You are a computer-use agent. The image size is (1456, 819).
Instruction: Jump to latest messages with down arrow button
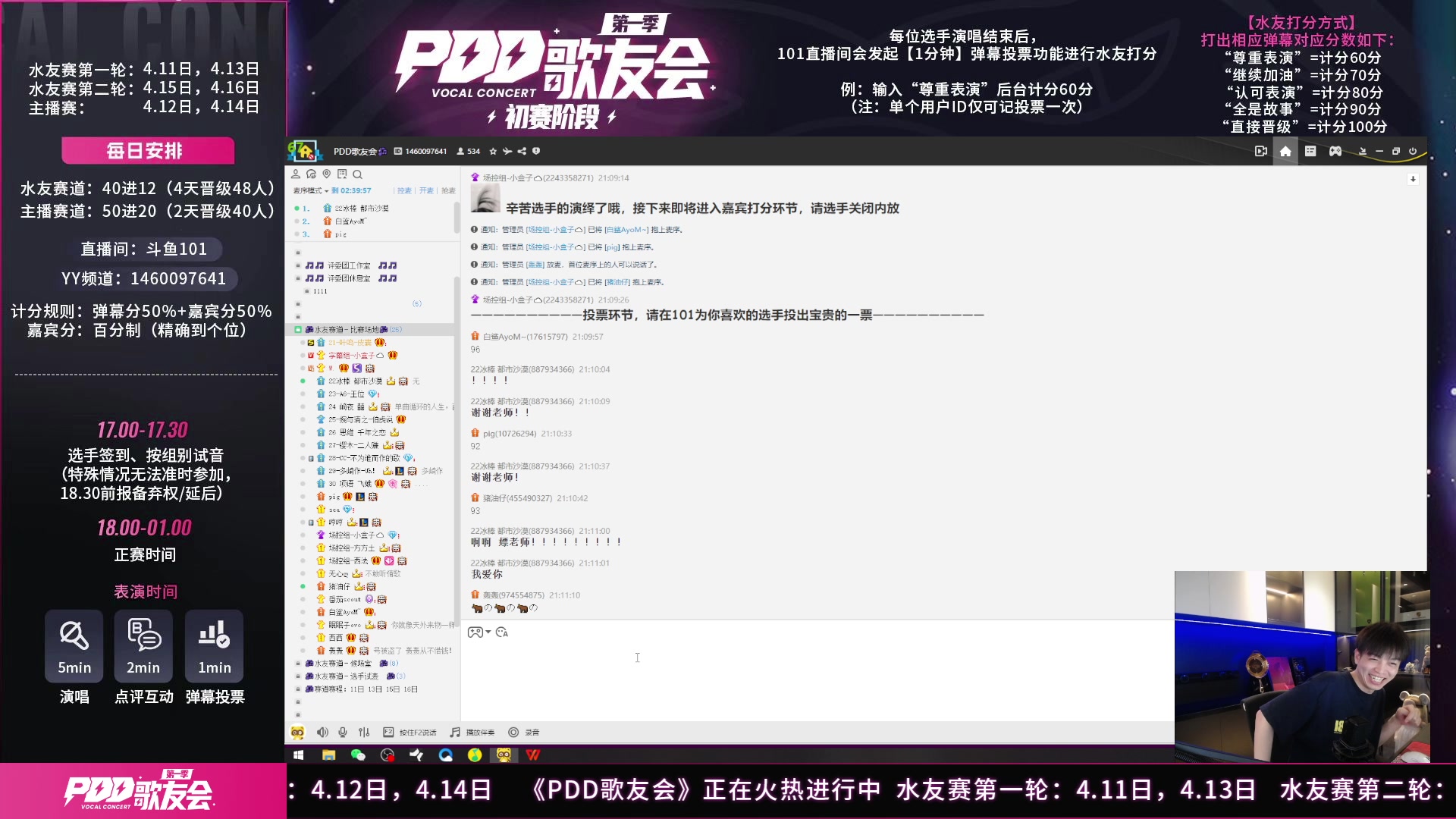coord(1413,179)
